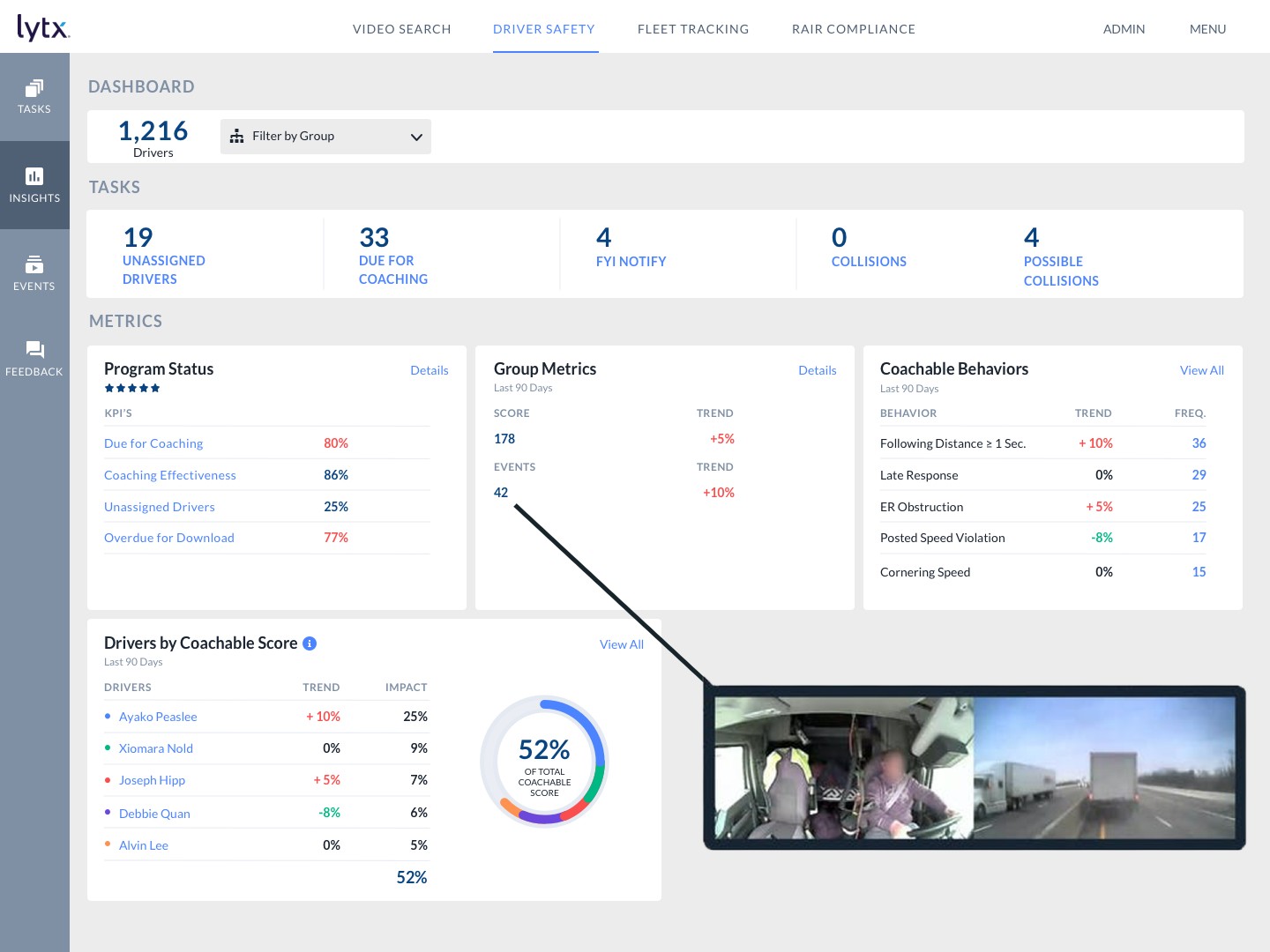Open the 33 Due For Coaching task
This screenshot has height=952, width=1270.
pyautogui.click(x=393, y=256)
